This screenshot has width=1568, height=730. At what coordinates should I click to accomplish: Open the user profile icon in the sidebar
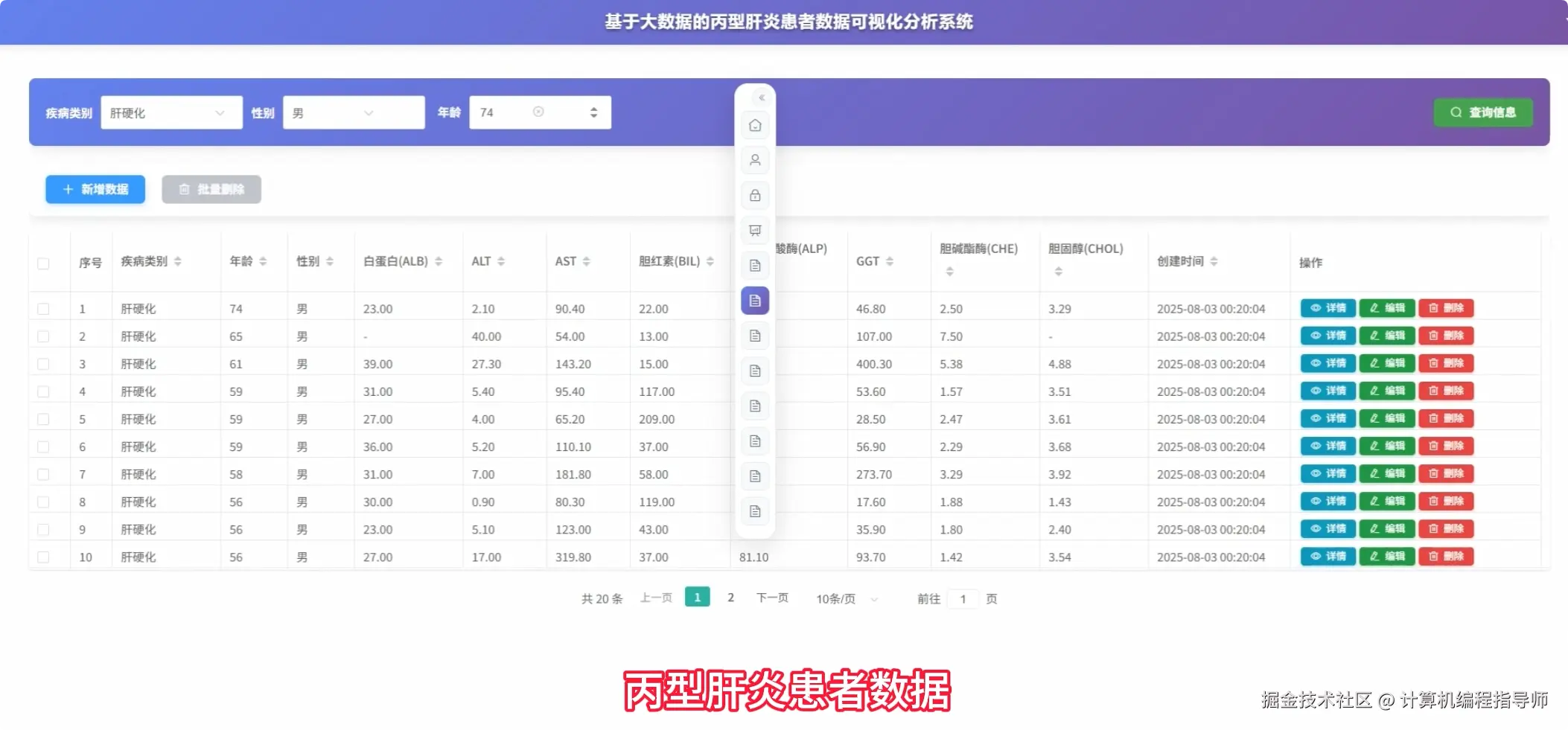point(755,160)
